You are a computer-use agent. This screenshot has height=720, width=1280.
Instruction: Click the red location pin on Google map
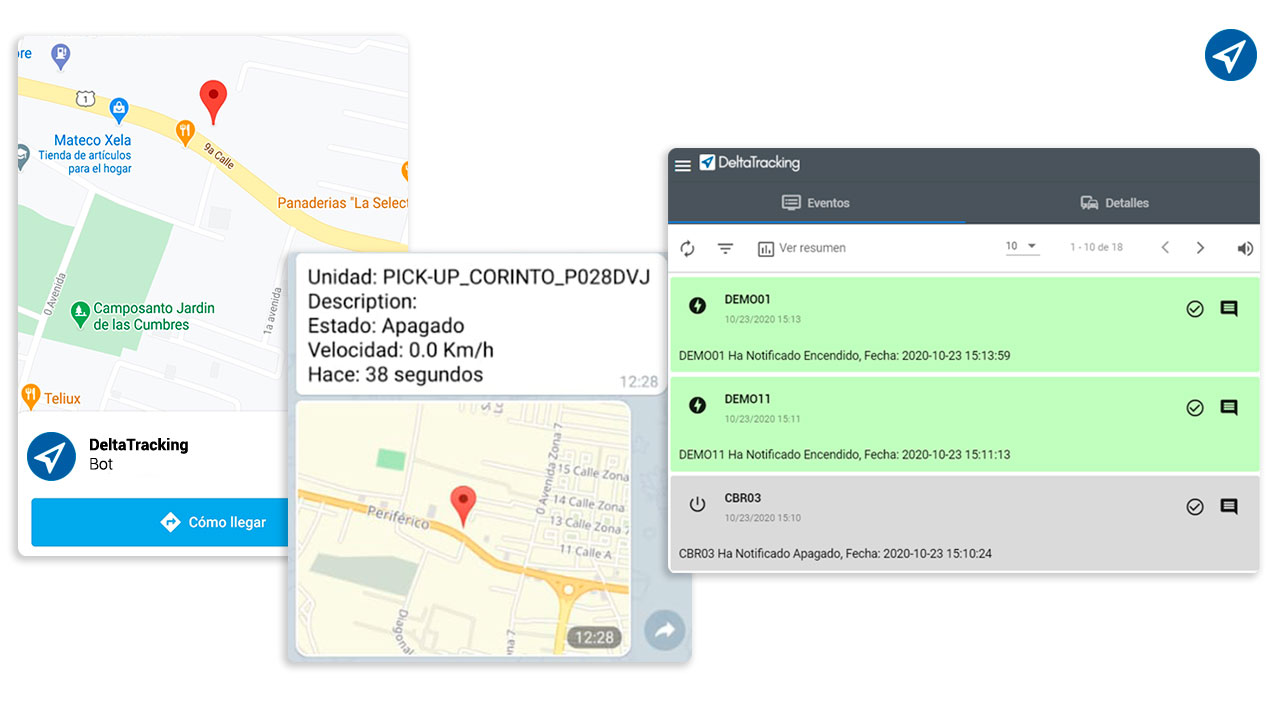(x=213, y=102)
